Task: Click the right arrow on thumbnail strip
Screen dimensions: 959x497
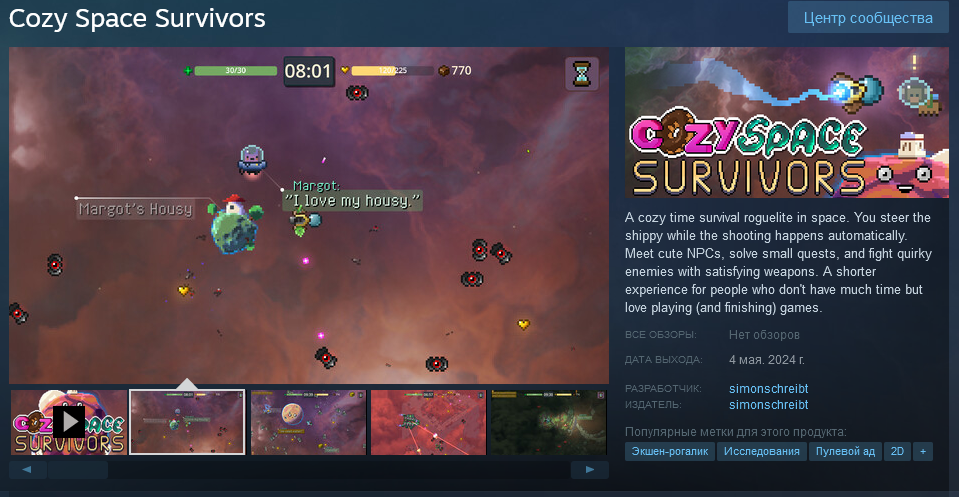Action: click(590, 469)
